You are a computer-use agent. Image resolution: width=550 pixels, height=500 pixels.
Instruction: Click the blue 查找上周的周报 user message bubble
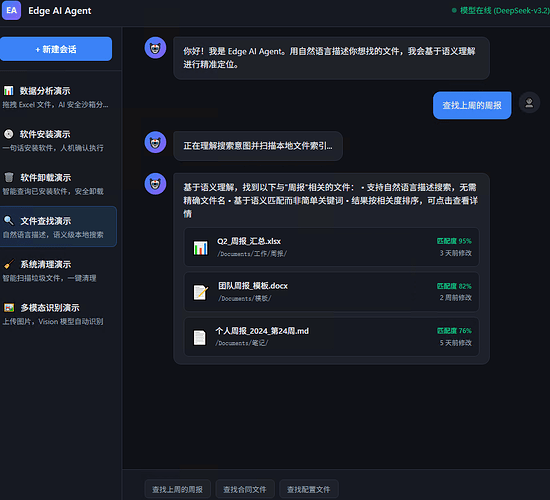[472, 105]
